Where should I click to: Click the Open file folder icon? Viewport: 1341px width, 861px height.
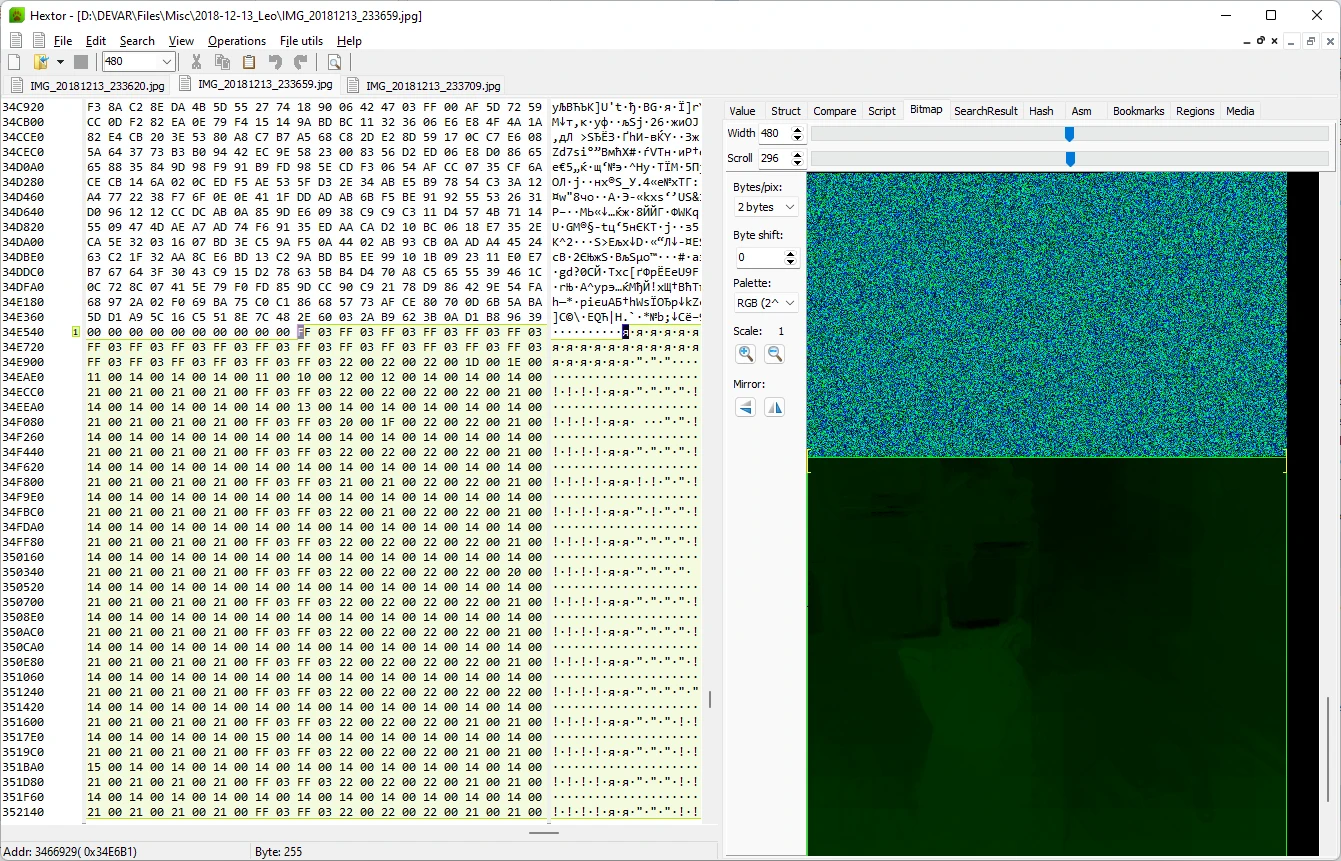pyautogui.click(x=42, y=62)
